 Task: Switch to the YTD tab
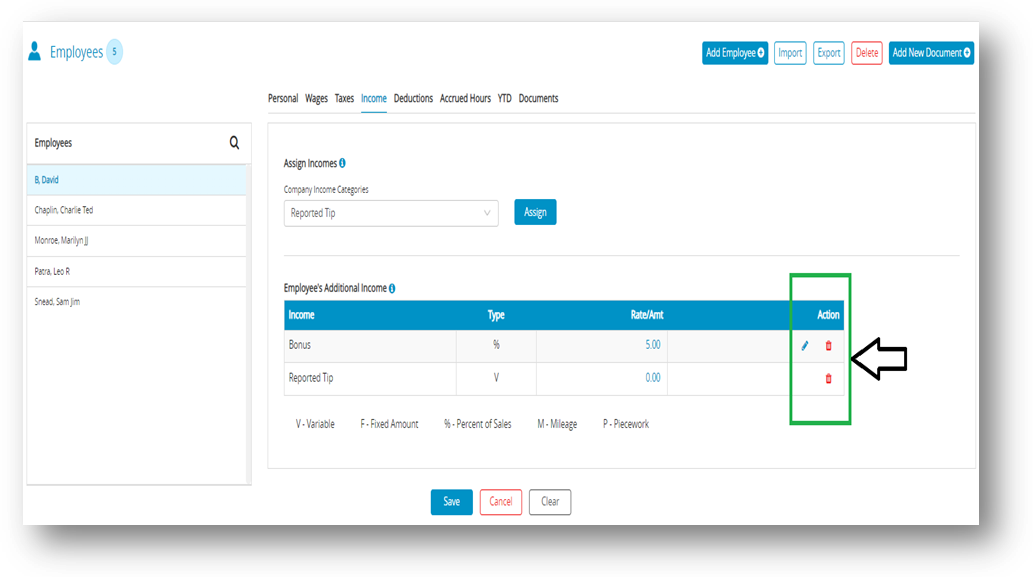(x=504, y=98)
